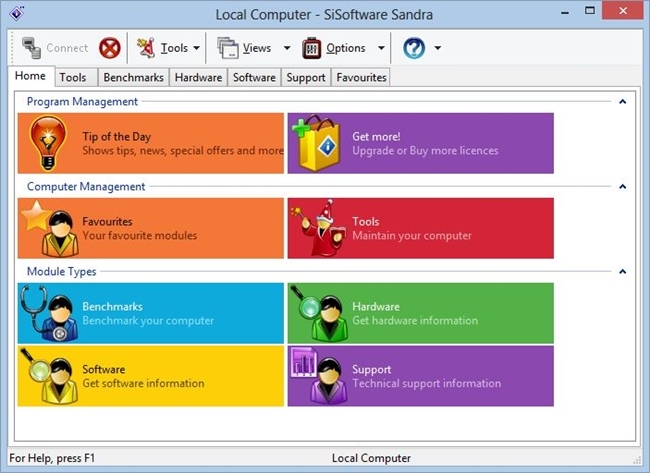650x473 pixels.
Task: Maximize the Sandra window
Action: (x=589, y=11)
